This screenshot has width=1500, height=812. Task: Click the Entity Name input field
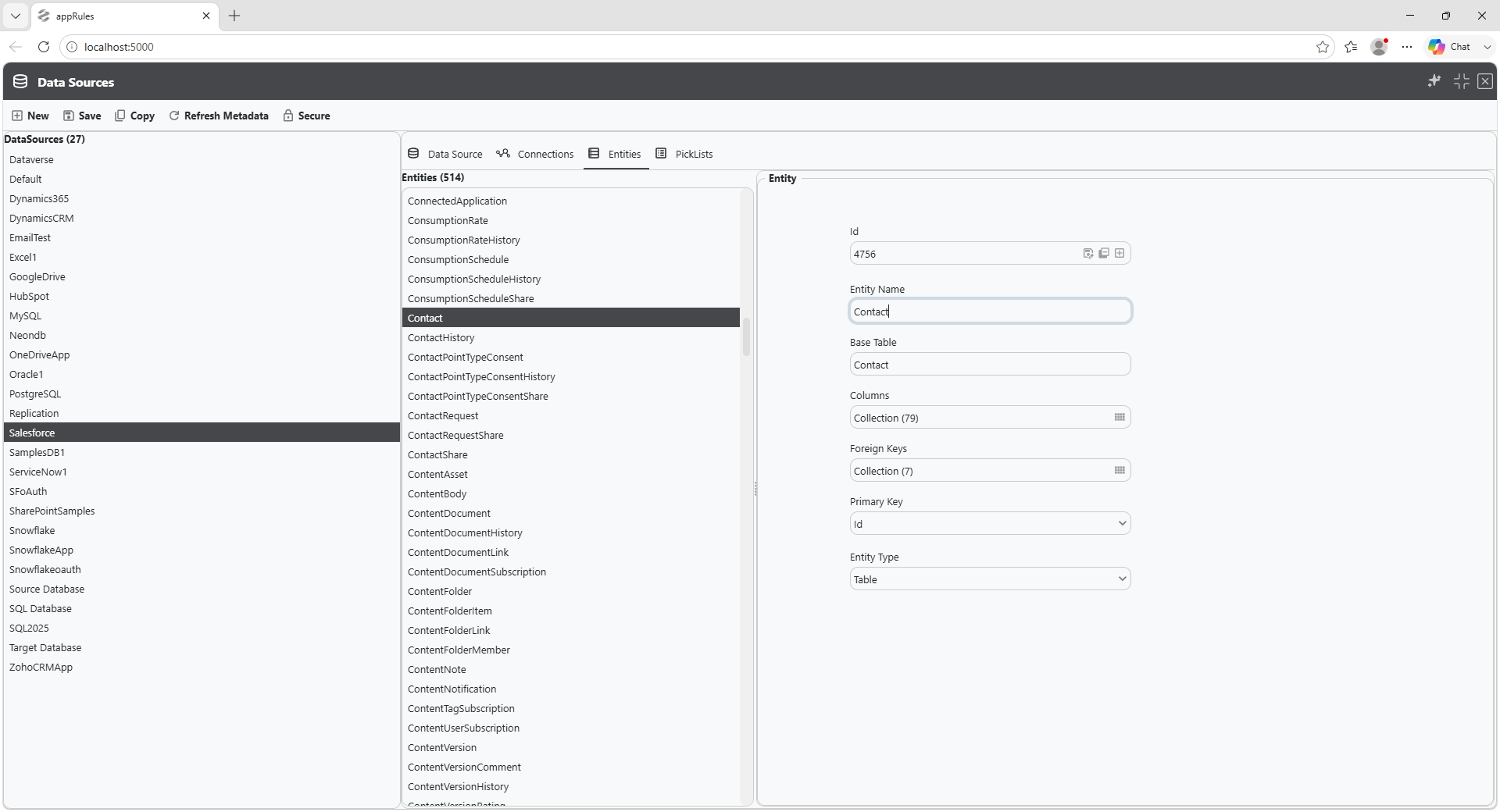click(990, 311)
